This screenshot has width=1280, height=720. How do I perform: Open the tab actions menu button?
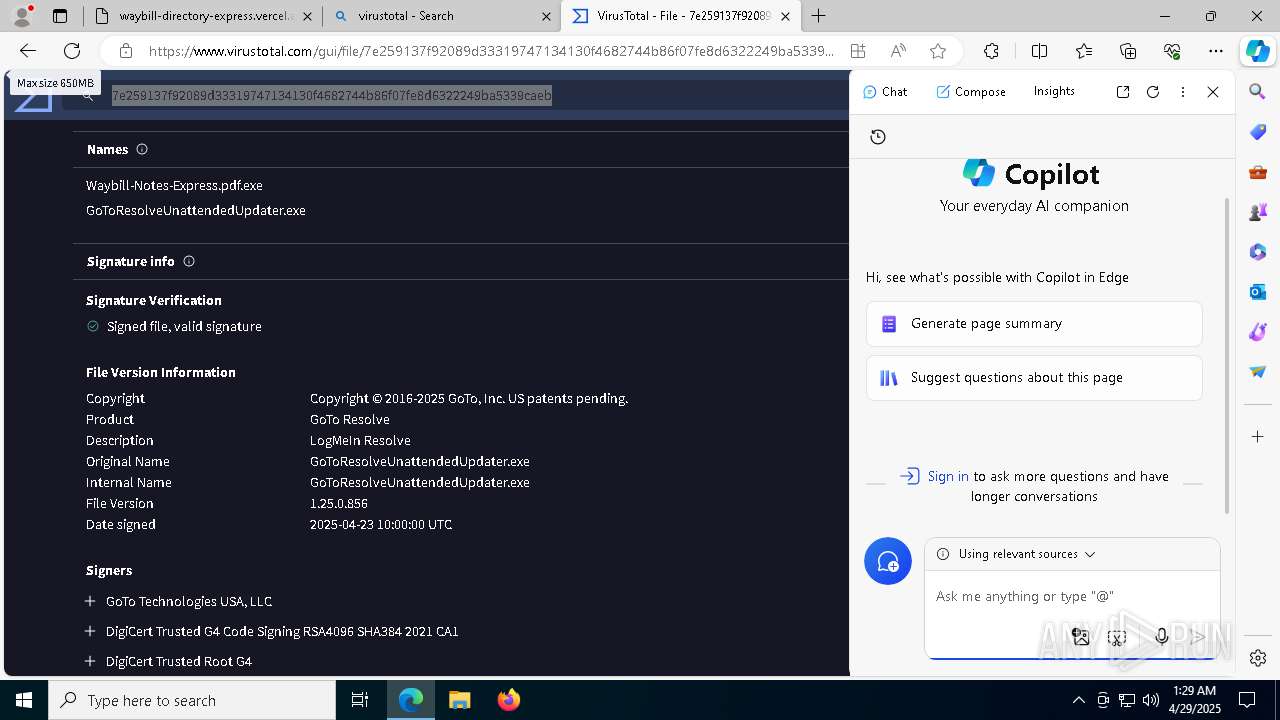(60, 16)
